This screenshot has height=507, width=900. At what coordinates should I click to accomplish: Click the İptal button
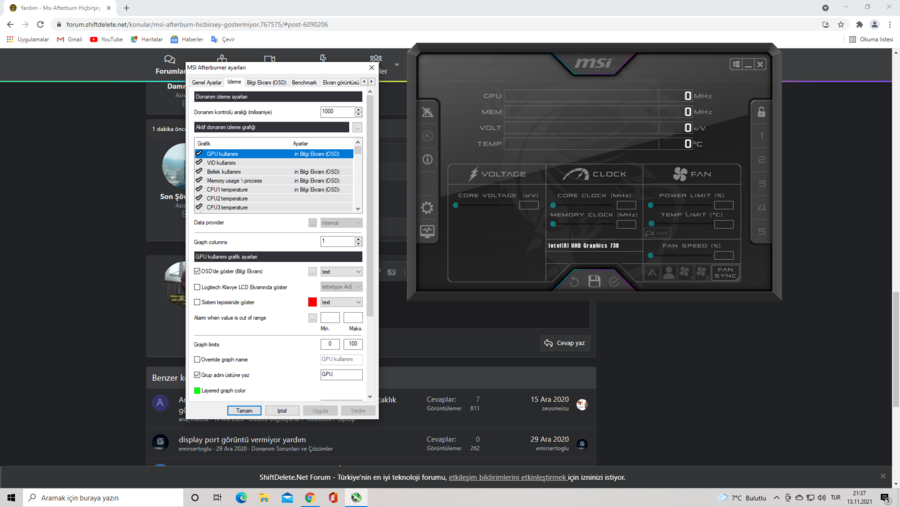pyautogui.click(x=282, y=411)
